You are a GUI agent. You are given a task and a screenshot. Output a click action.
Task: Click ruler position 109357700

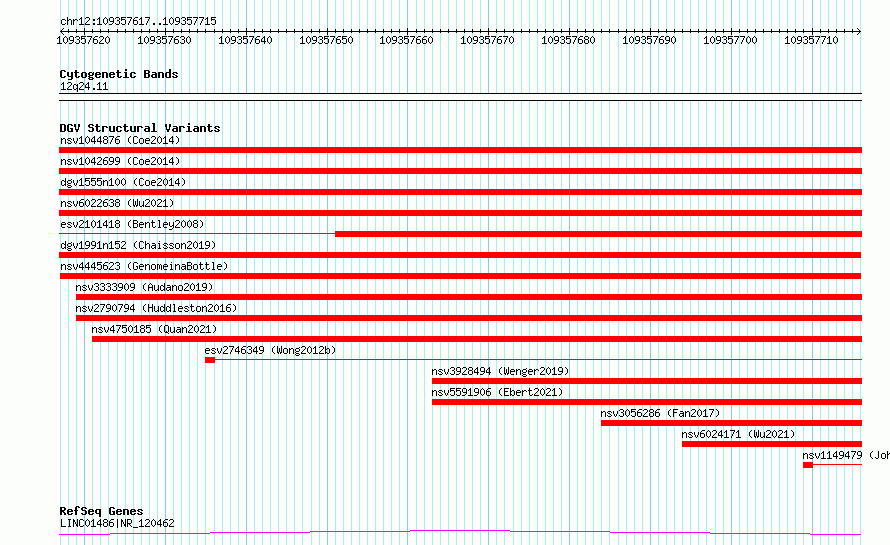pyautogui.click(x=731, y=40)
